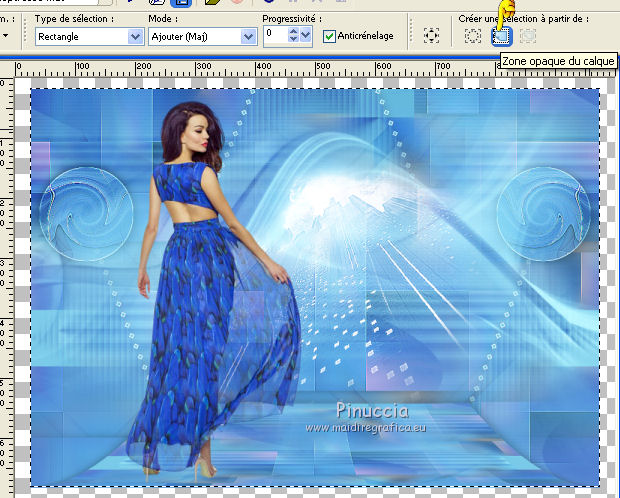Create selection from current selection icon
This screenshot has width=620, height=498.
click(x=473, y=36)
